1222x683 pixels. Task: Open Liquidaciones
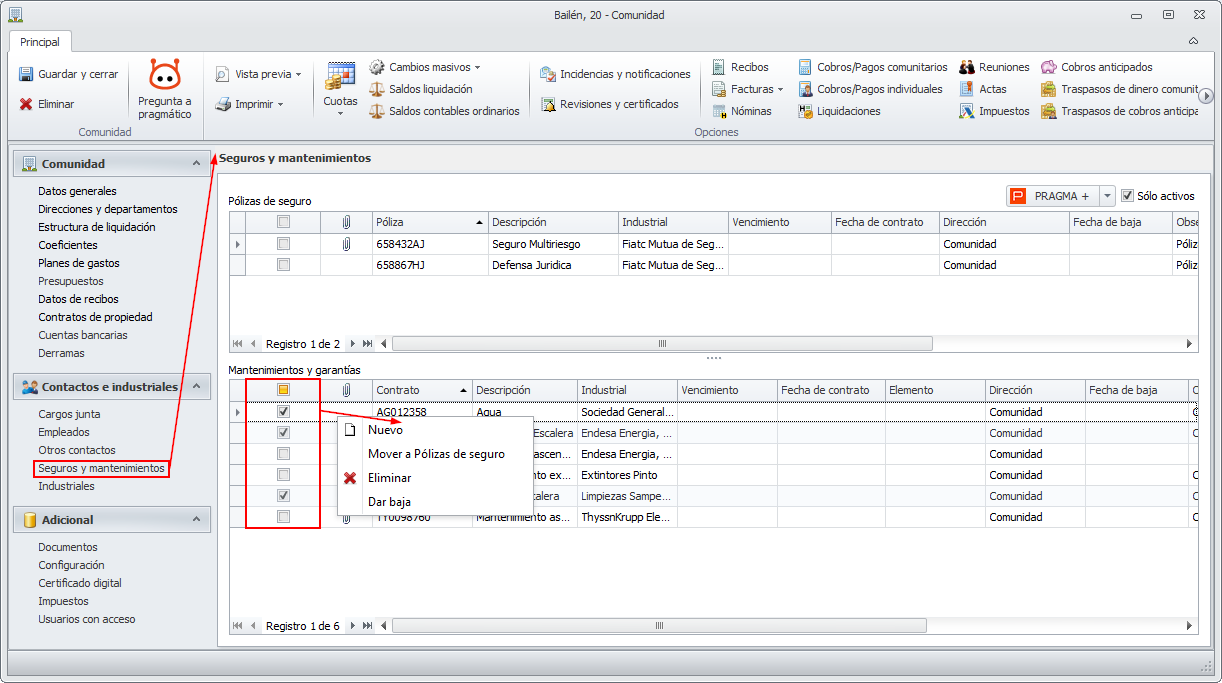click(839, 111)
